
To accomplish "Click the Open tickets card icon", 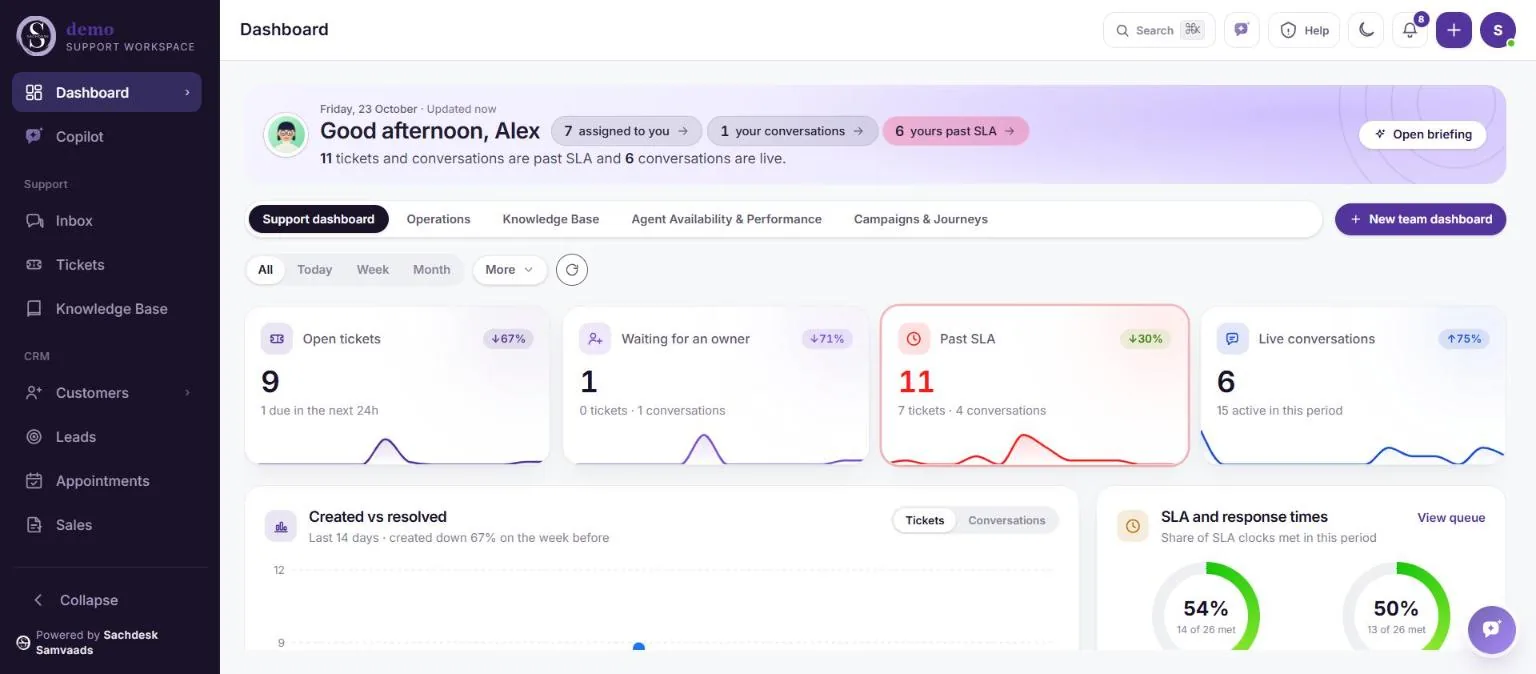I will [x=277, y=339].
